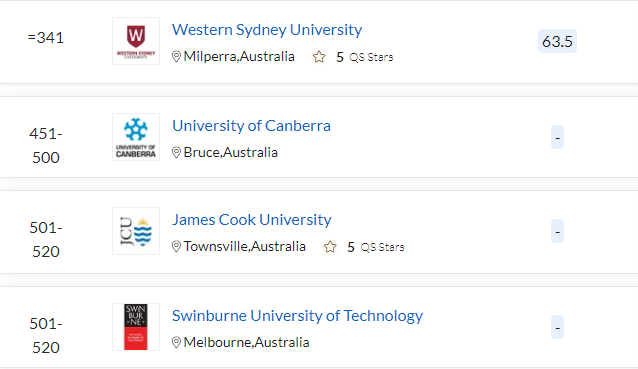
Task: Click the University of Canberra logo
Action: click(136, 137)
